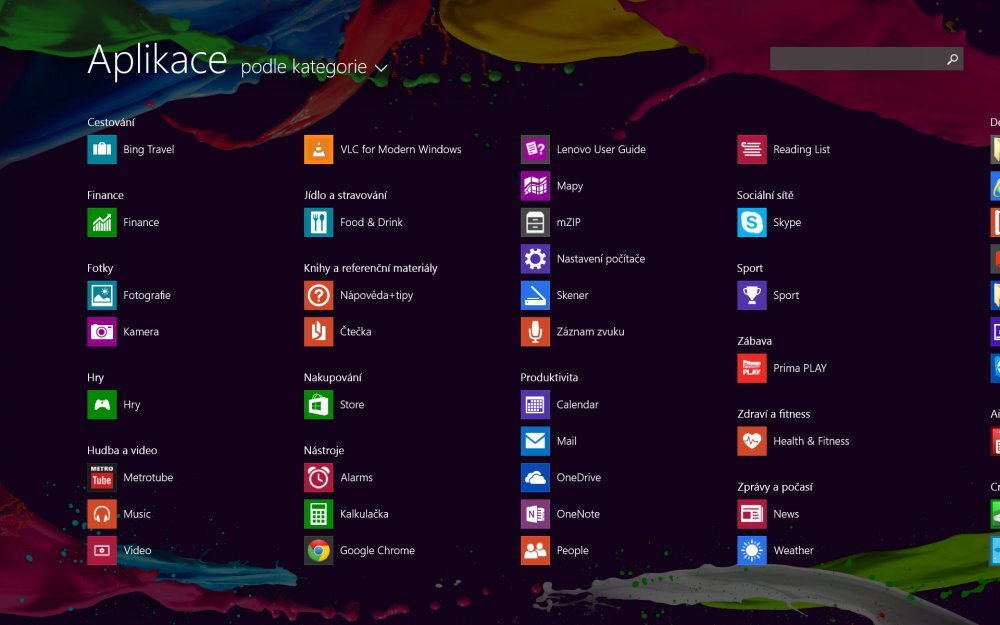Click the 'Jídlo a stravování' heading

click(x=345, y=195)
